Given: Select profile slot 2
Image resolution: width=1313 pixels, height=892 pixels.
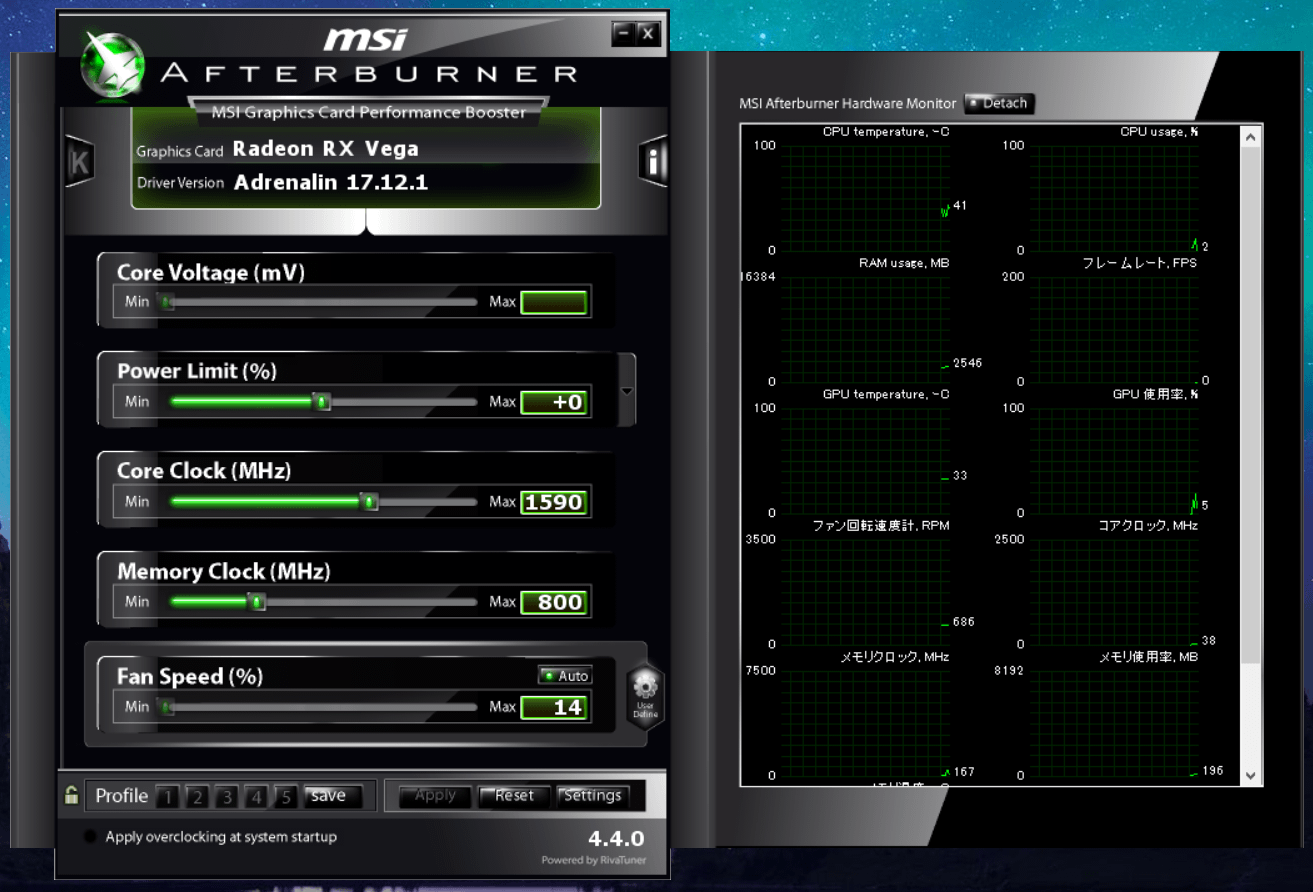Looking at the screenshot, I should pyautogui.click(x=197, y=797).
